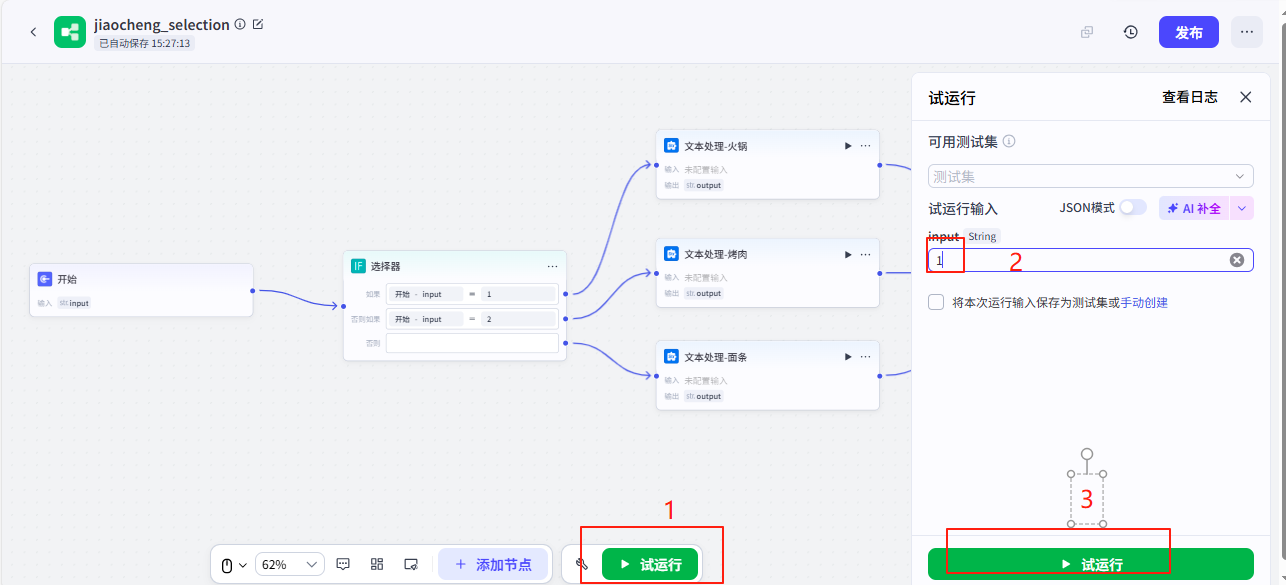Click the auto-layout grid icon

pyautogui.click(x=377, y=564)
